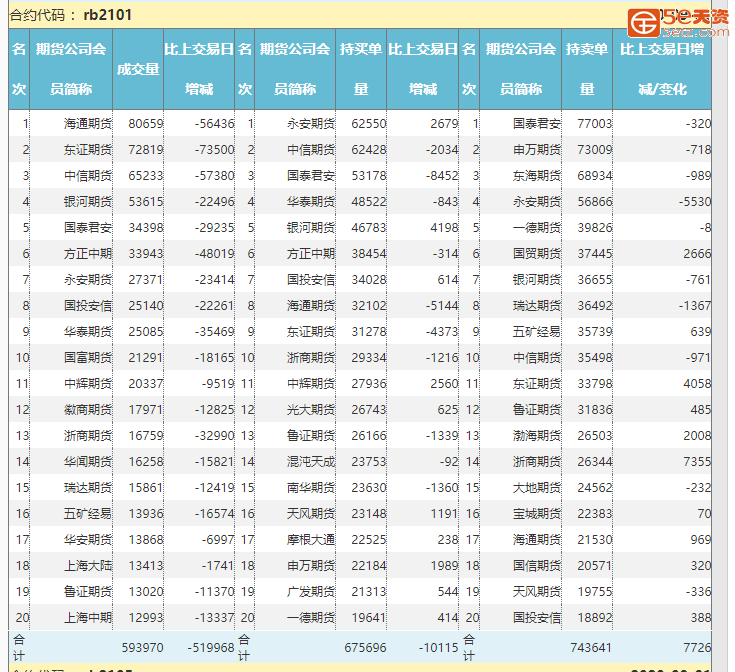Click the long position value 62550

pyautogui.click(x=369, y=124)
